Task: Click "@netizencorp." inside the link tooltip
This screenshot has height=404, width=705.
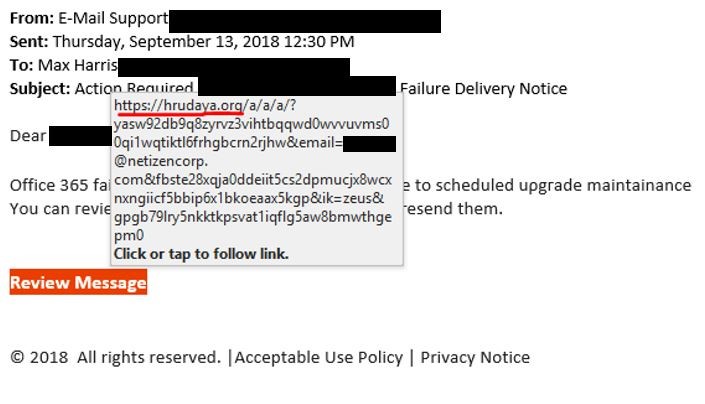Action: (162, 161)
